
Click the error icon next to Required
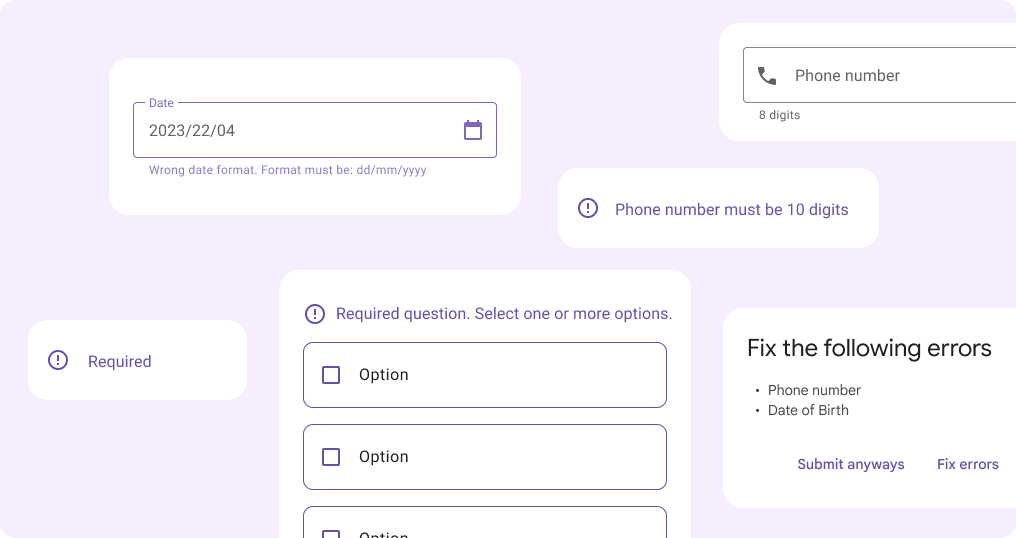point(58,360)
